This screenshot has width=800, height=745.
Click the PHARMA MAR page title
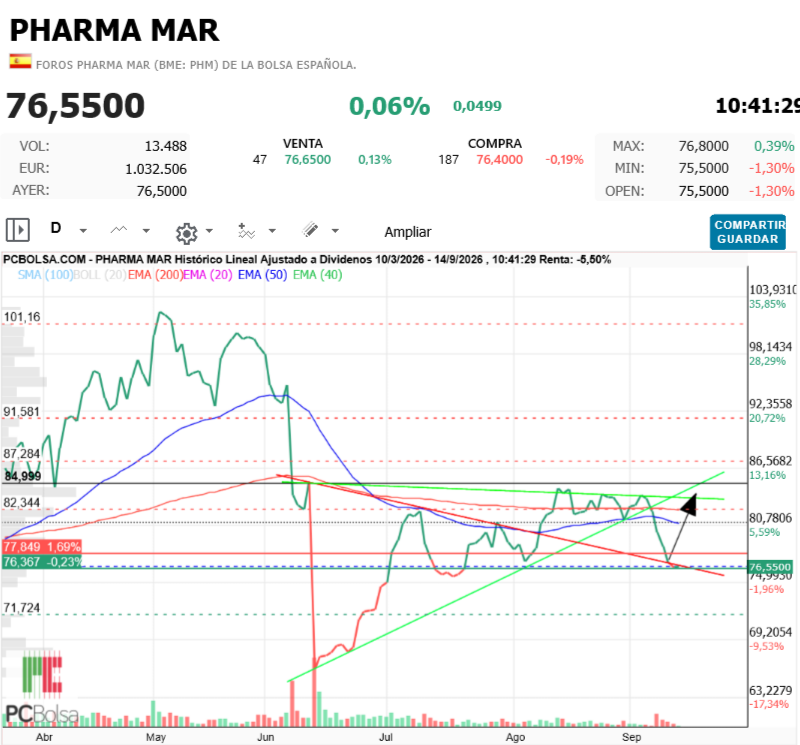pos(114,30)
